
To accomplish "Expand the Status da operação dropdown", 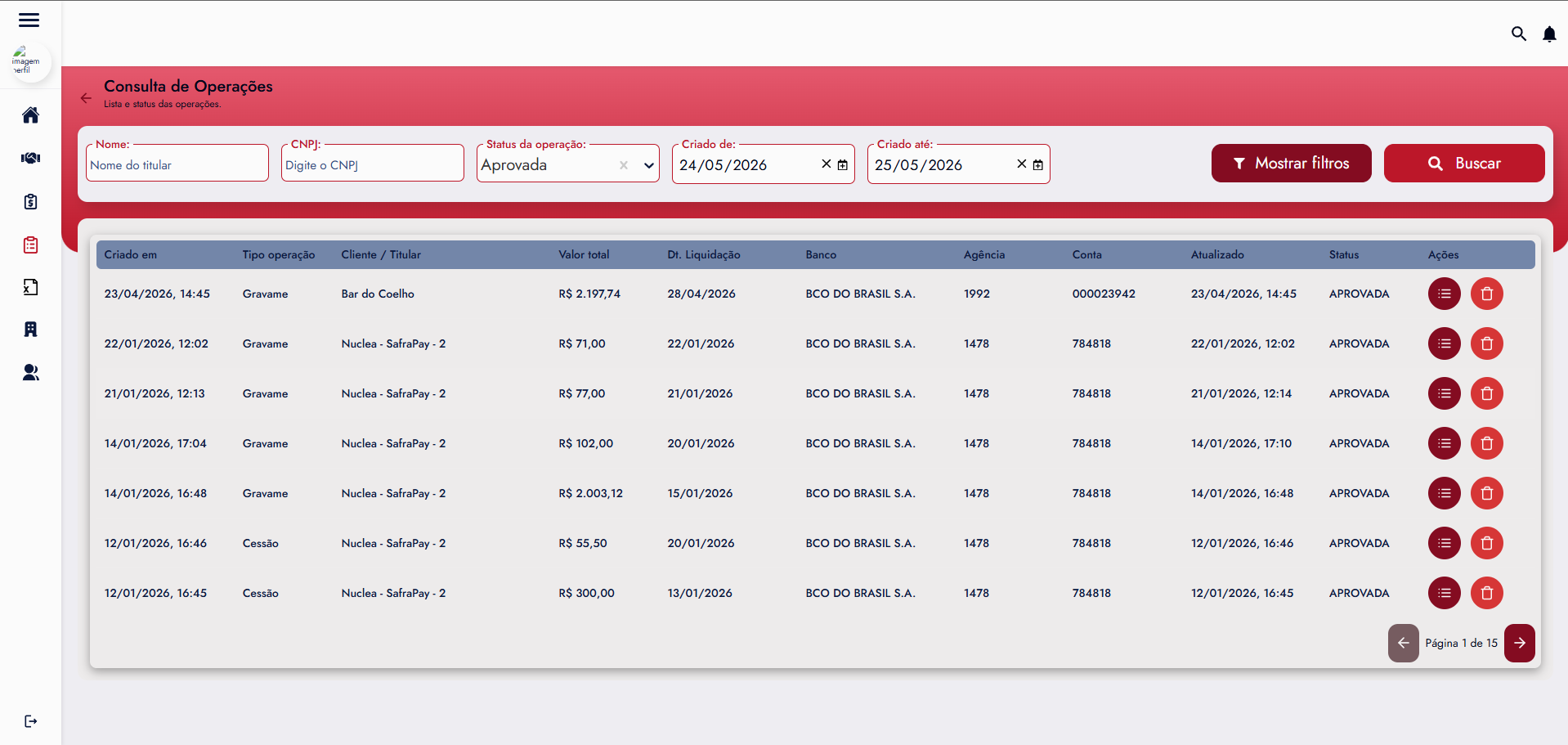I will click(649, 165).
